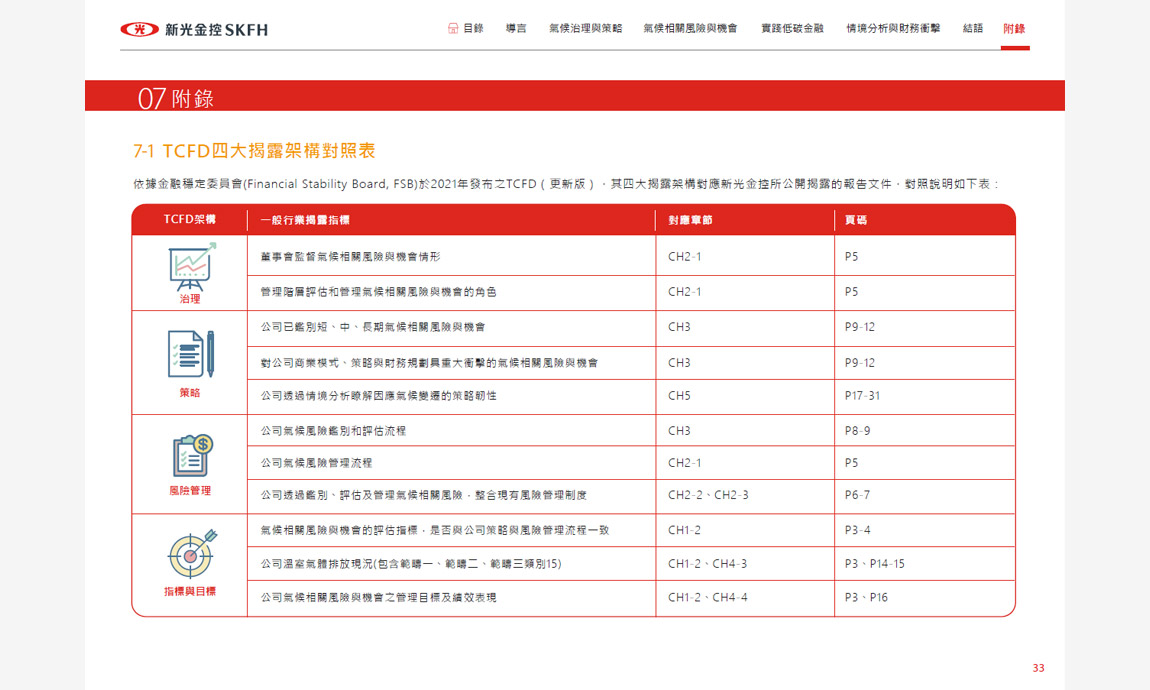
Task: Open the 導言 navigation tab
Action: tap(516, 28)
